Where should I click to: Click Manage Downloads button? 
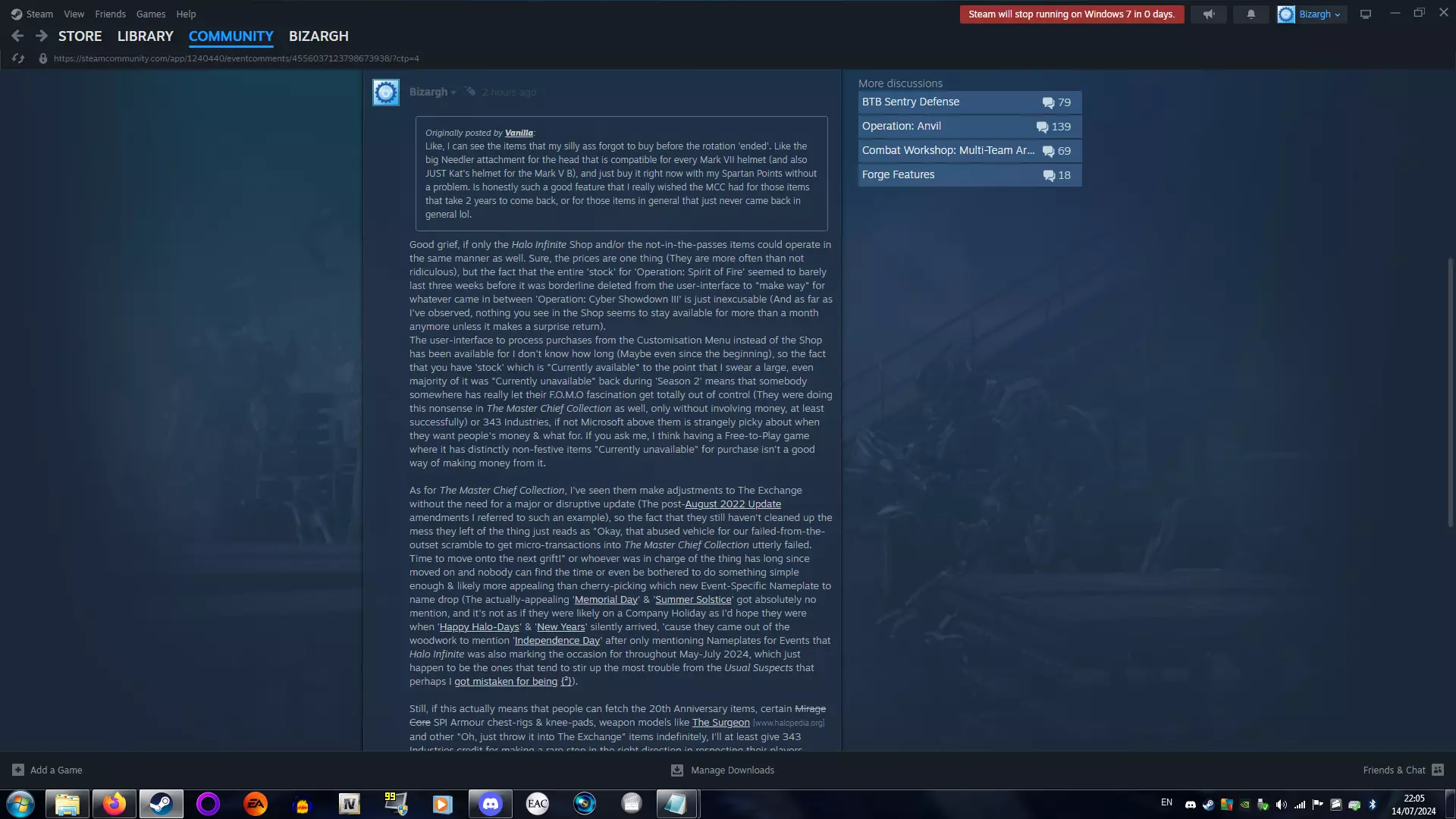(x=723, y=770)
